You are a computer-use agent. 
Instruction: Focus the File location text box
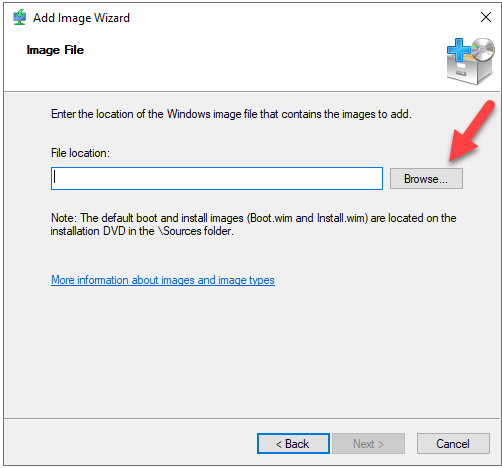pos(217,179)
